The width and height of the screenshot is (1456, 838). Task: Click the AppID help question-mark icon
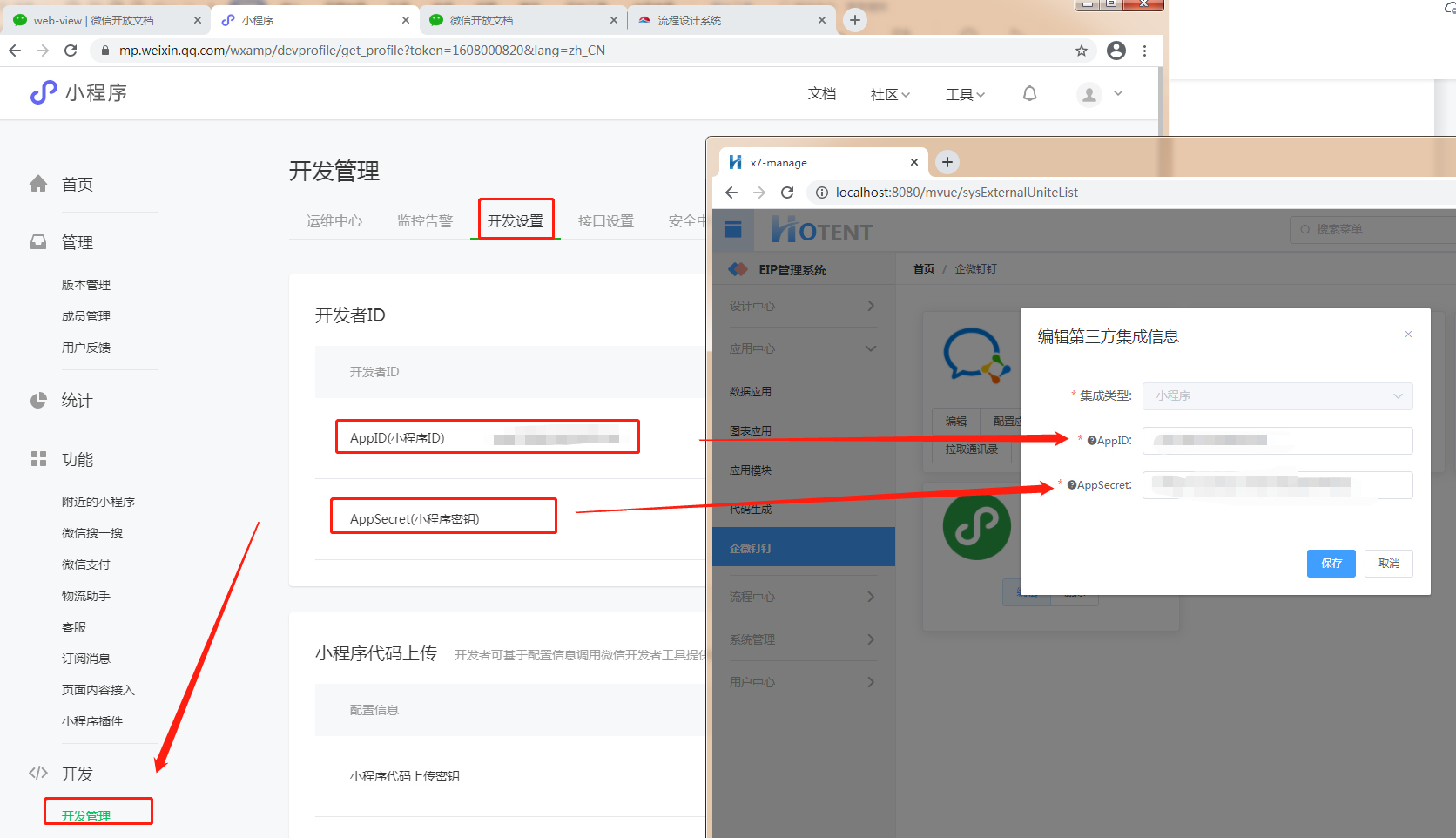coord(1092,441)
